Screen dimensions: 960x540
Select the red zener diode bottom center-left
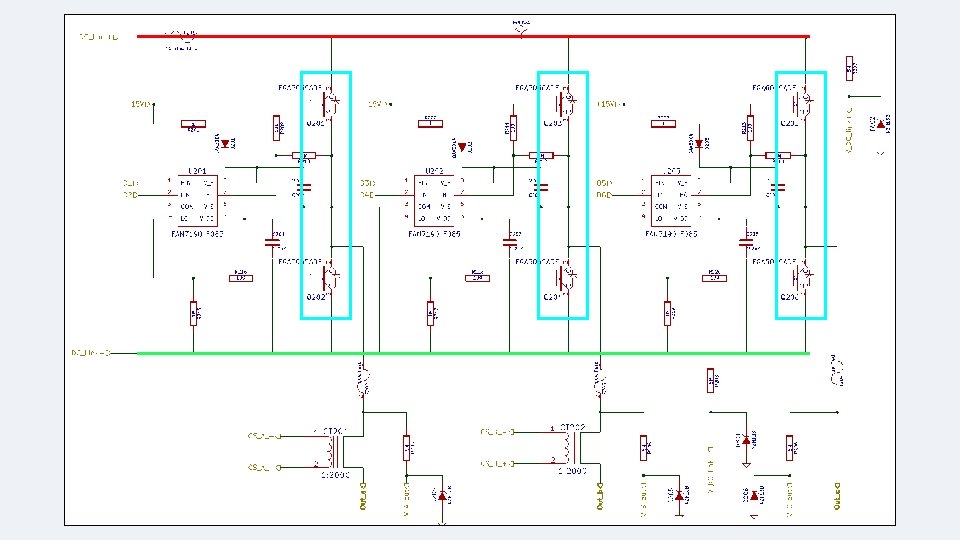pyautogui.click(x=443, y=496)
